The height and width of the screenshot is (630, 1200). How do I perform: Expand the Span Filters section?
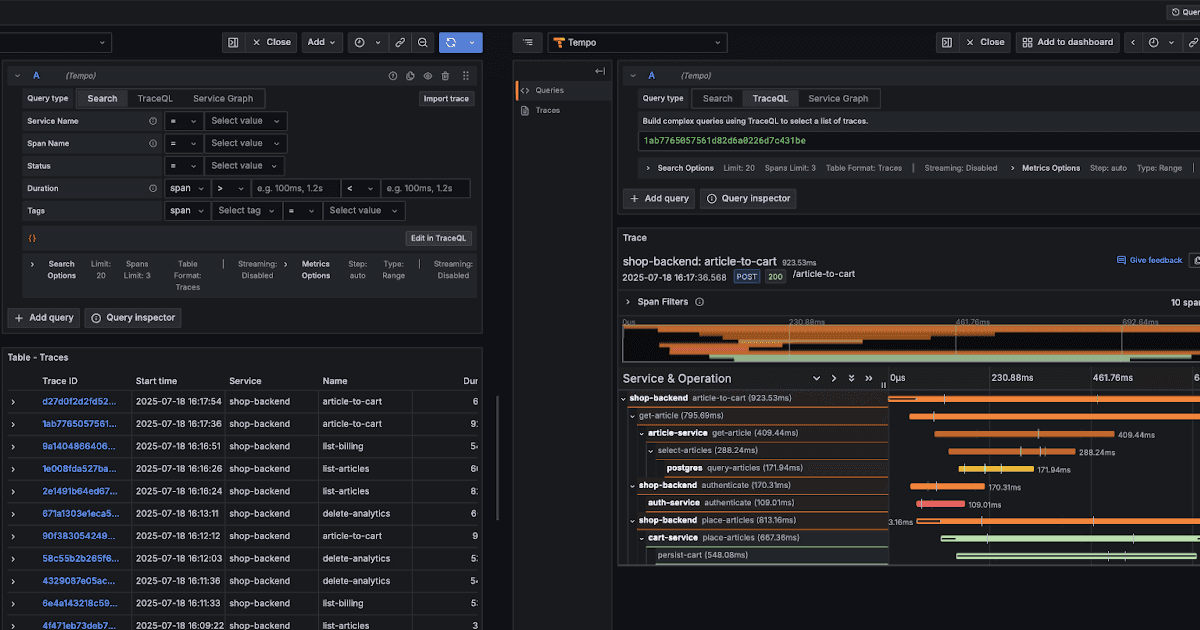[x=662, y=301]
